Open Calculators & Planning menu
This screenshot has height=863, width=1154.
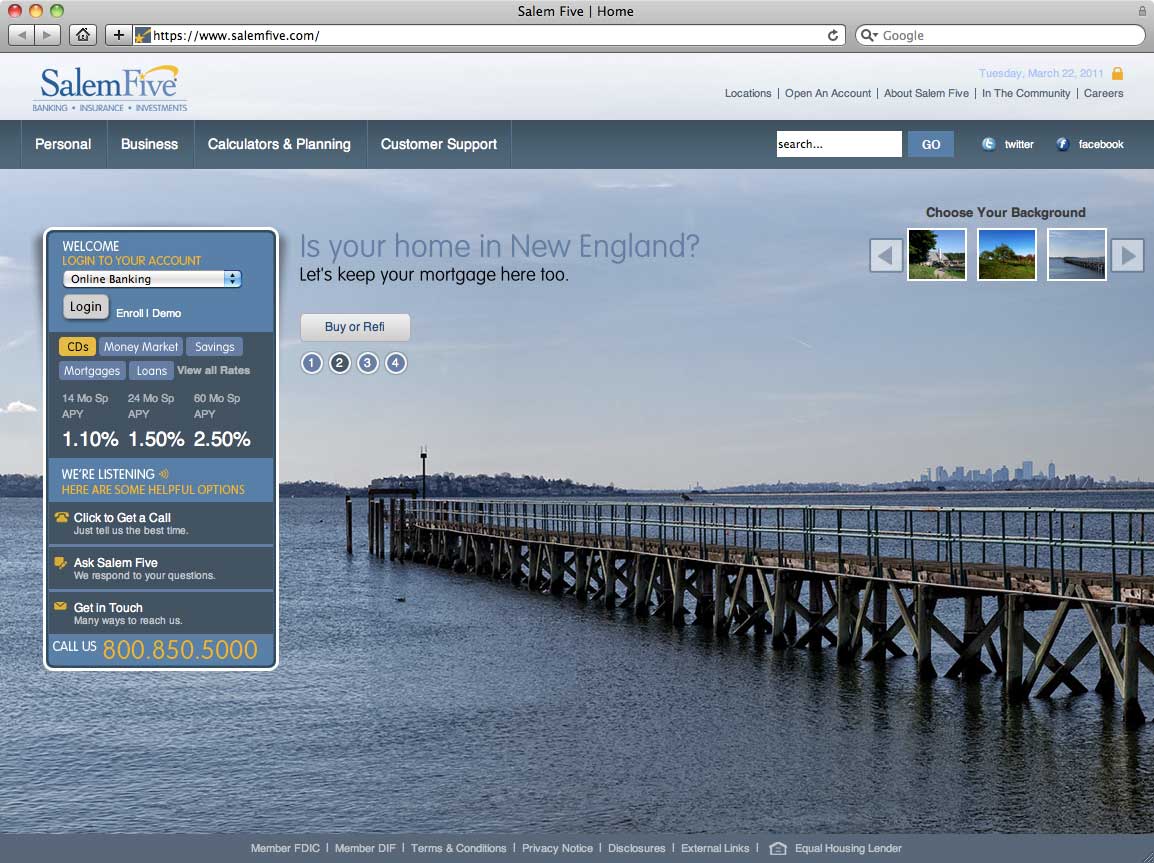point(279,144)
